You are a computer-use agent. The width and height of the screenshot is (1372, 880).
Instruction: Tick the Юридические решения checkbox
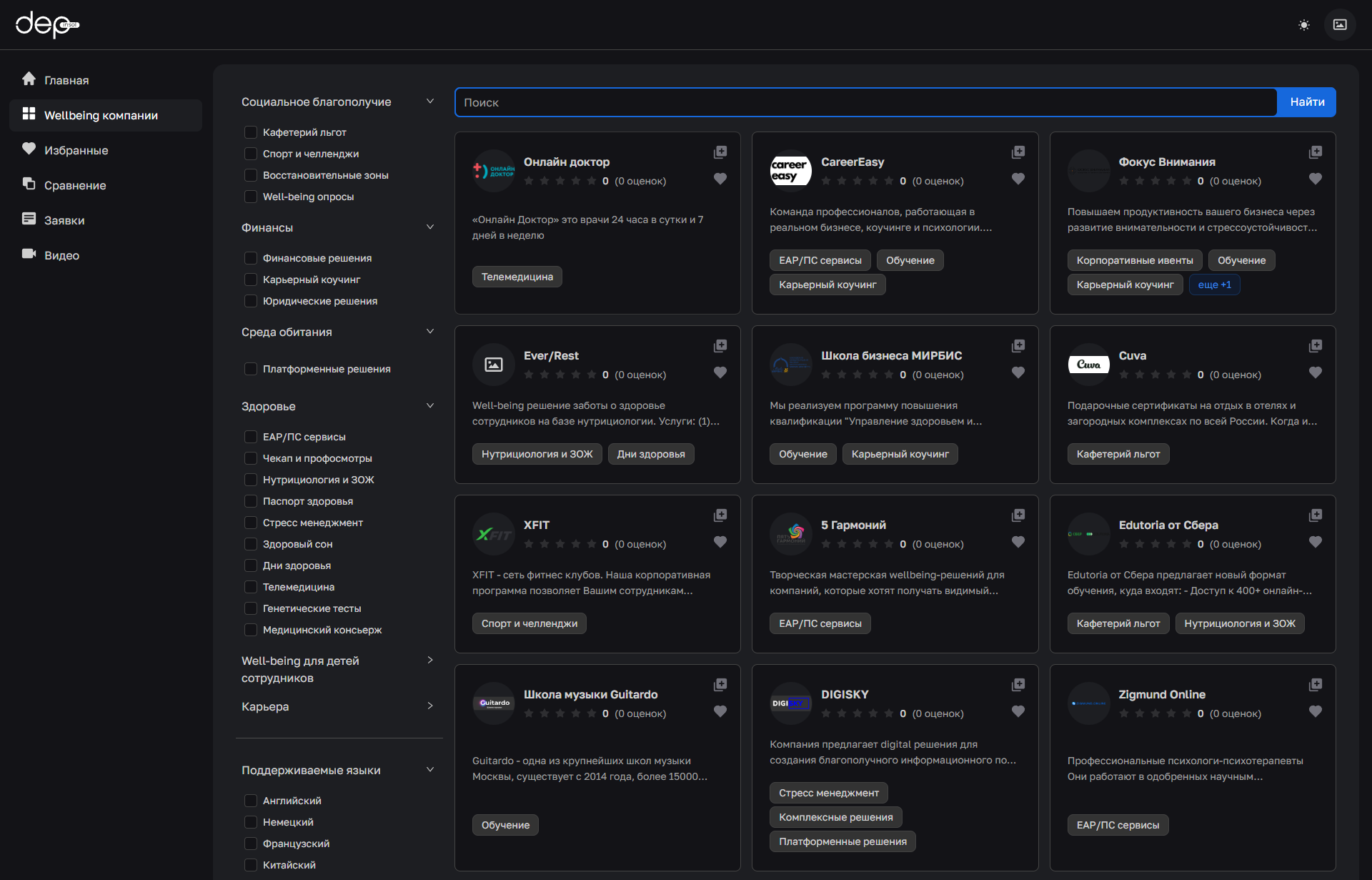click(x=251, y=301)
